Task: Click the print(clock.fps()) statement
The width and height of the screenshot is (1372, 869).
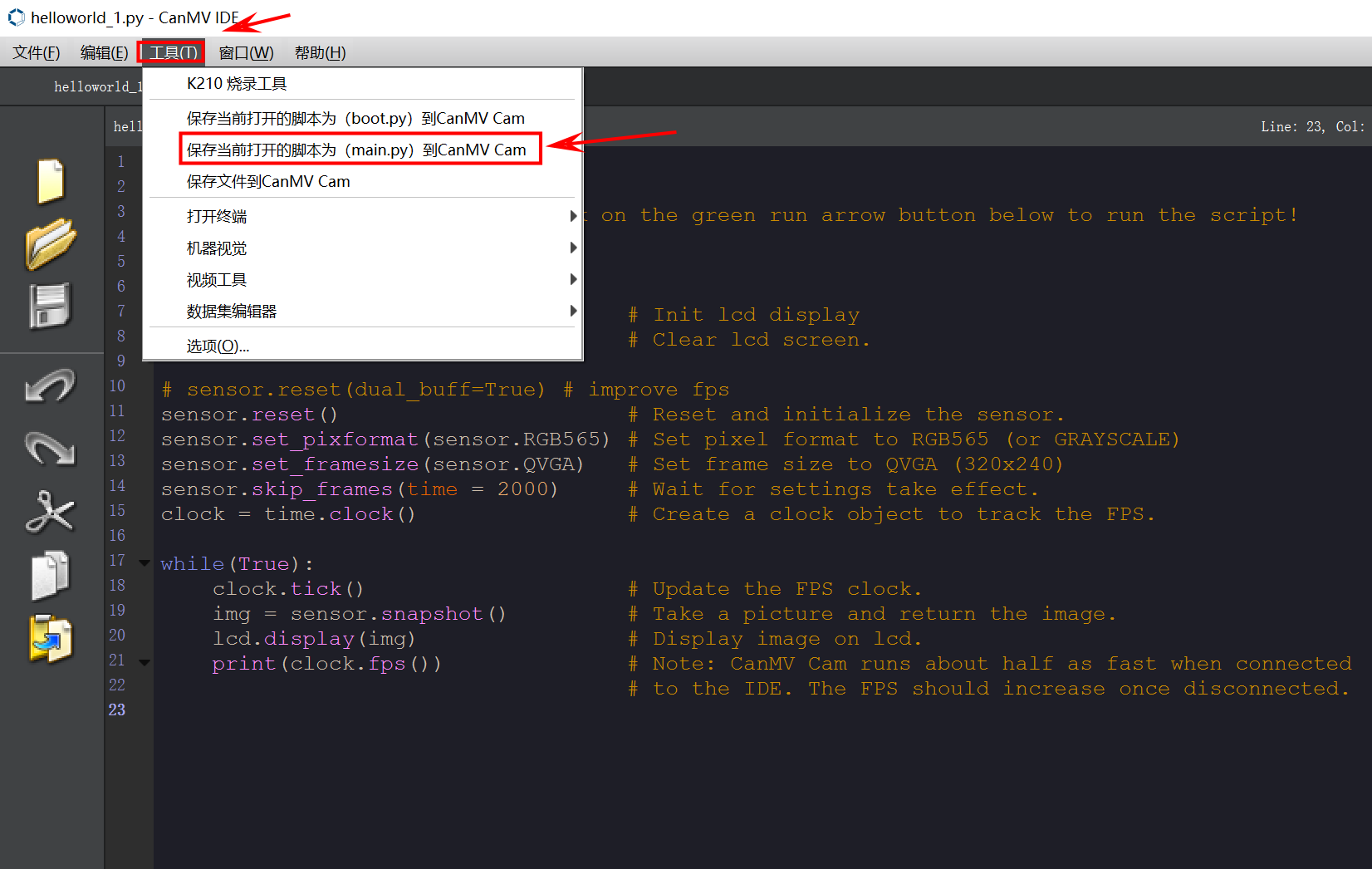Action: 326,664
